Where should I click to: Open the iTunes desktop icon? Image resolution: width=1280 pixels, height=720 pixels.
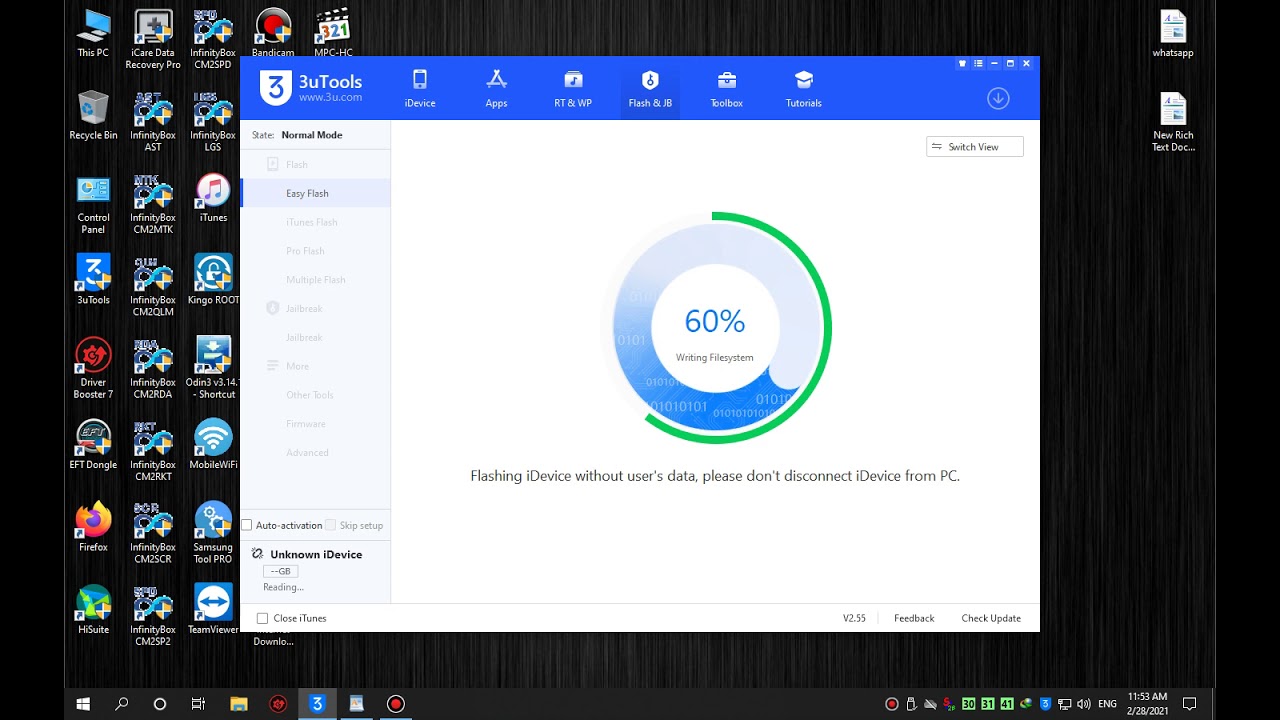[213, 197]
